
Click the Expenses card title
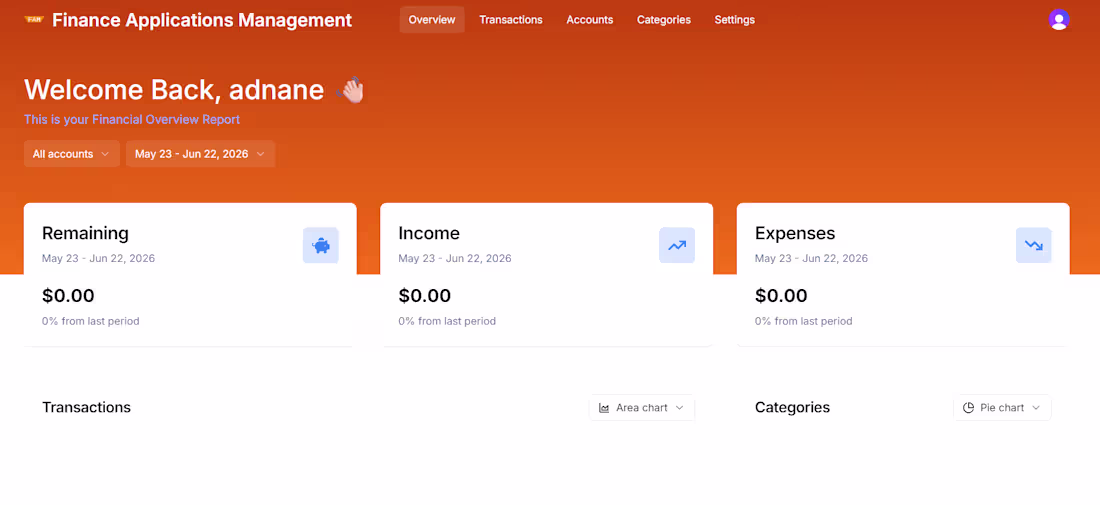(795, 233)
